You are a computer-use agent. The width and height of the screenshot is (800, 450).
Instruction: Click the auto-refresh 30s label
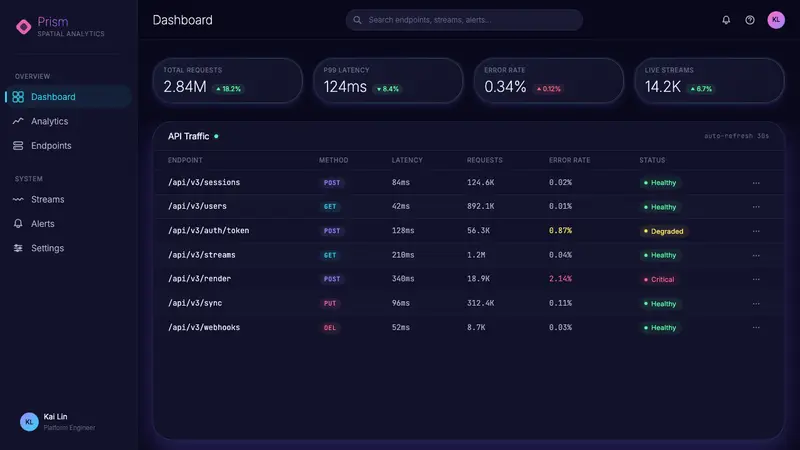point(736,136)
